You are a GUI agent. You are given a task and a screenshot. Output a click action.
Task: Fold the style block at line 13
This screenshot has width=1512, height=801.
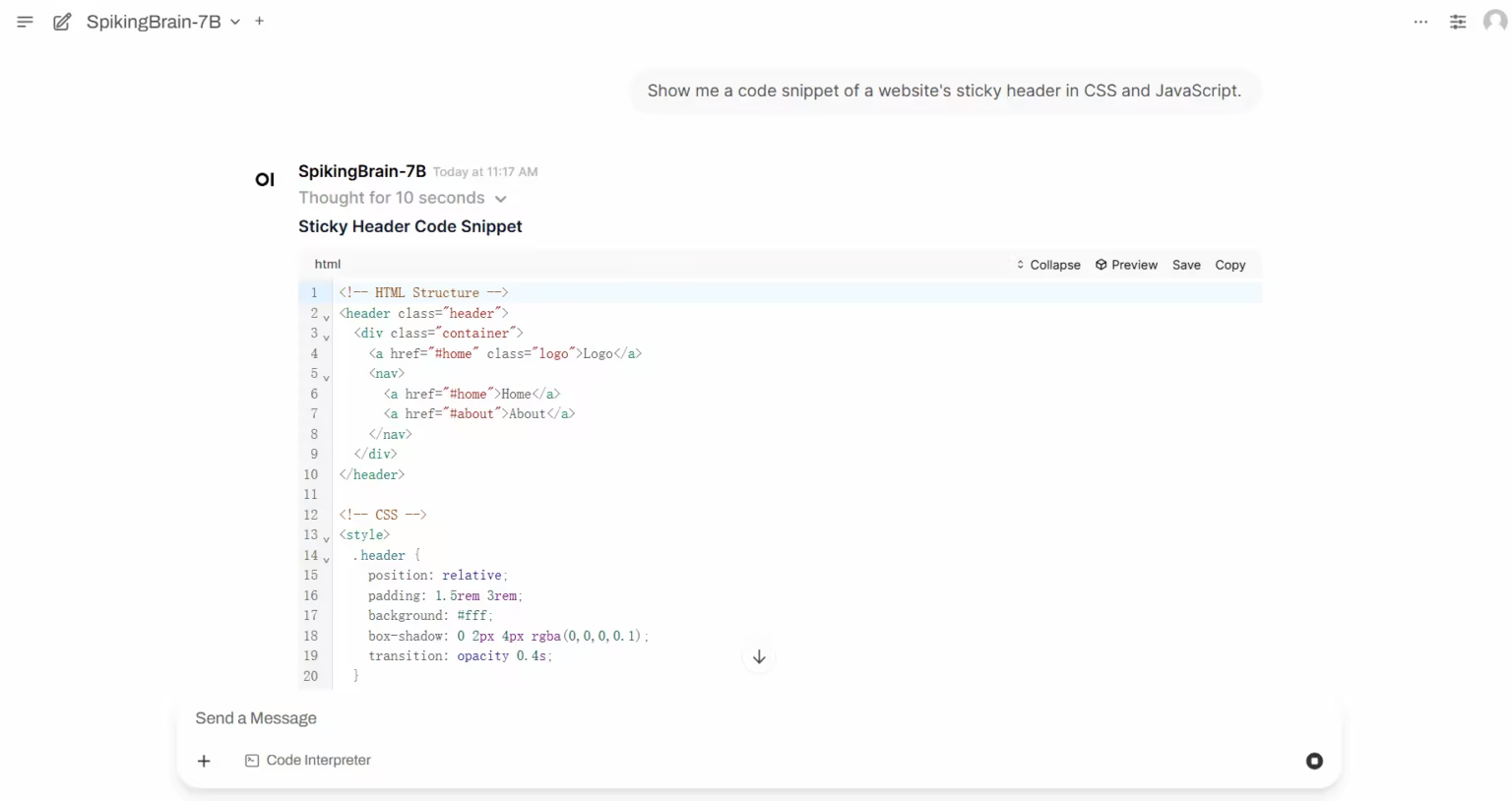pyautogui.click(x=326, y=538)
